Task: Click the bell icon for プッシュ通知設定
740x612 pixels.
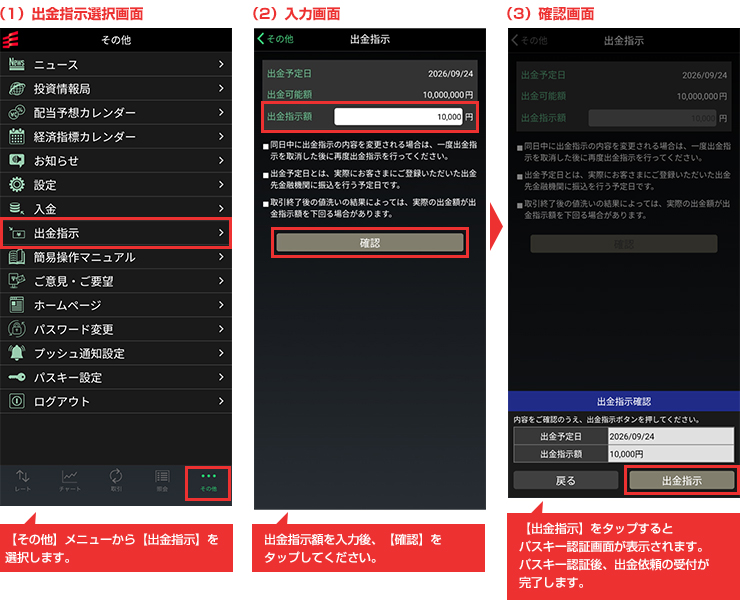Action: pos(17,353)
